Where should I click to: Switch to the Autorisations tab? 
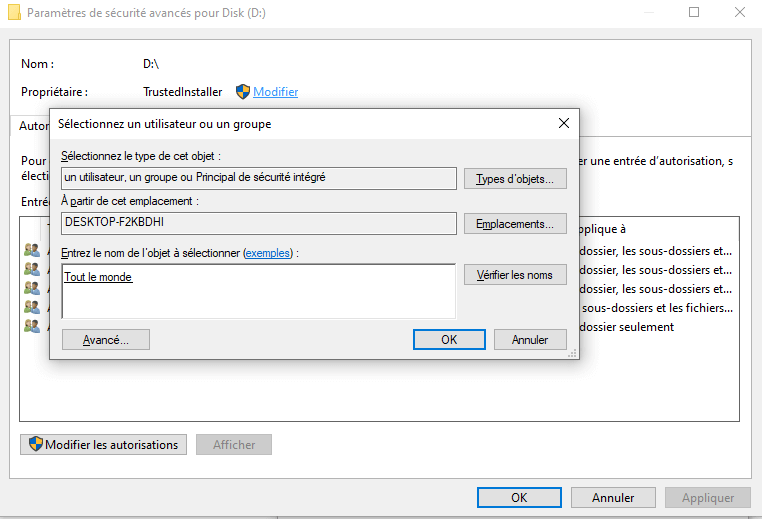click(x=34, y=127)
